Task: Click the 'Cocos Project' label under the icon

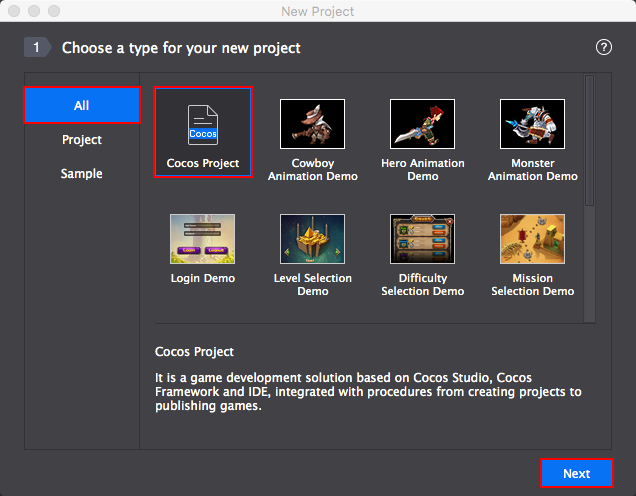Action: coord(203,163)
